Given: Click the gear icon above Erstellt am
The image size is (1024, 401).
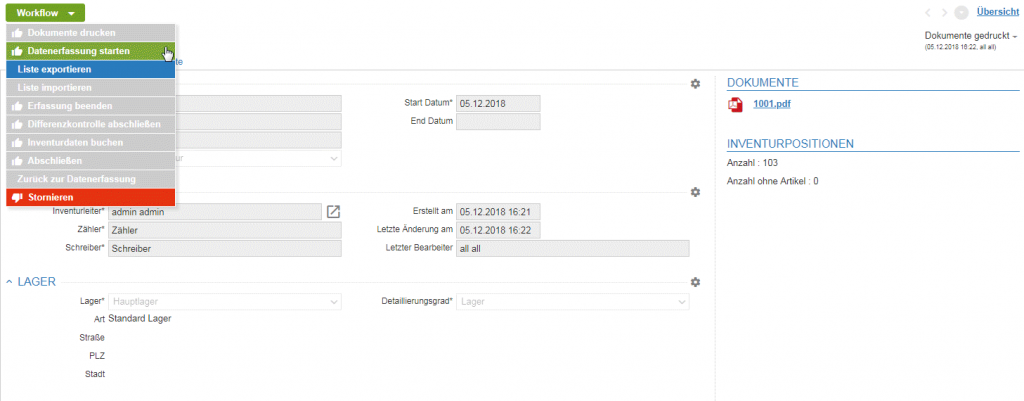Looking at the screenshot, I should pos(696,192).
